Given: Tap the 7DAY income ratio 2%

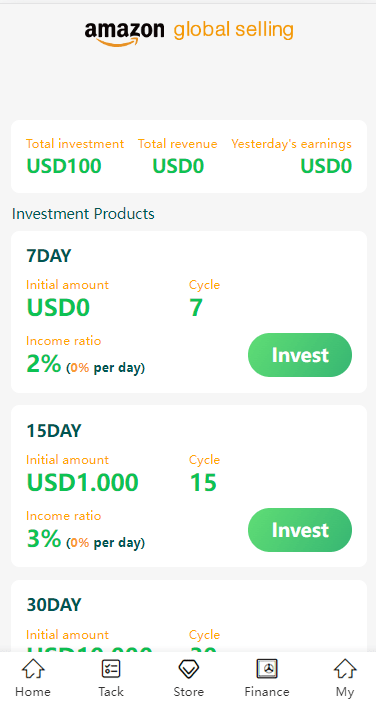Looking at the screenshot, I should click(x=44, y=364).
